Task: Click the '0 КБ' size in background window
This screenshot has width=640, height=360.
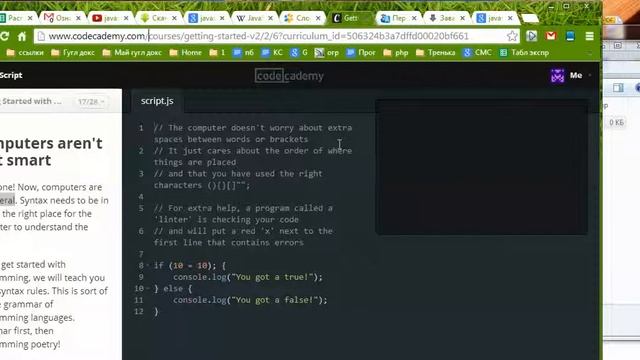Action: click(616, 122)
